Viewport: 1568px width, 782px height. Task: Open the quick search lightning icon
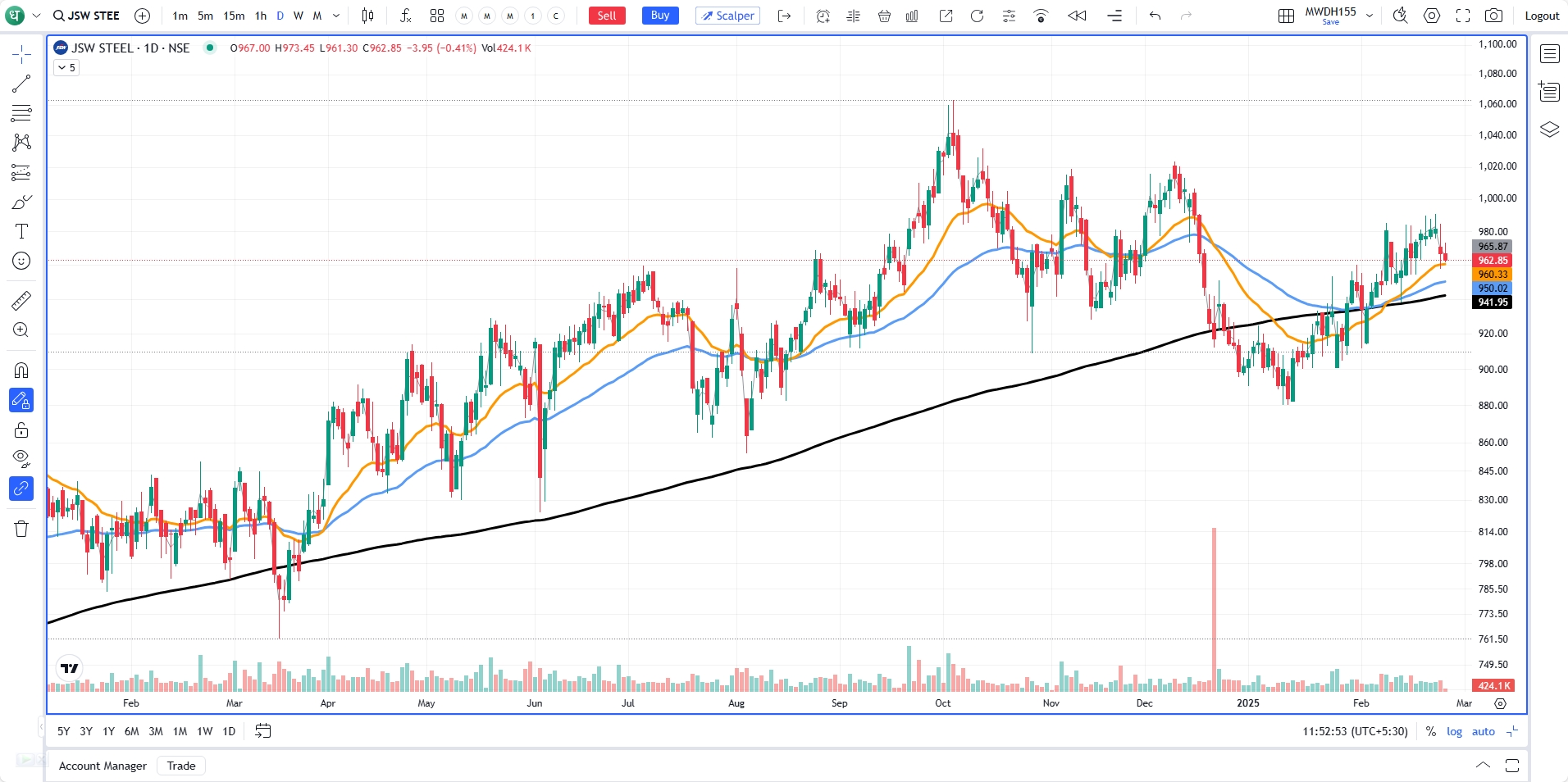click(1400, 16)
